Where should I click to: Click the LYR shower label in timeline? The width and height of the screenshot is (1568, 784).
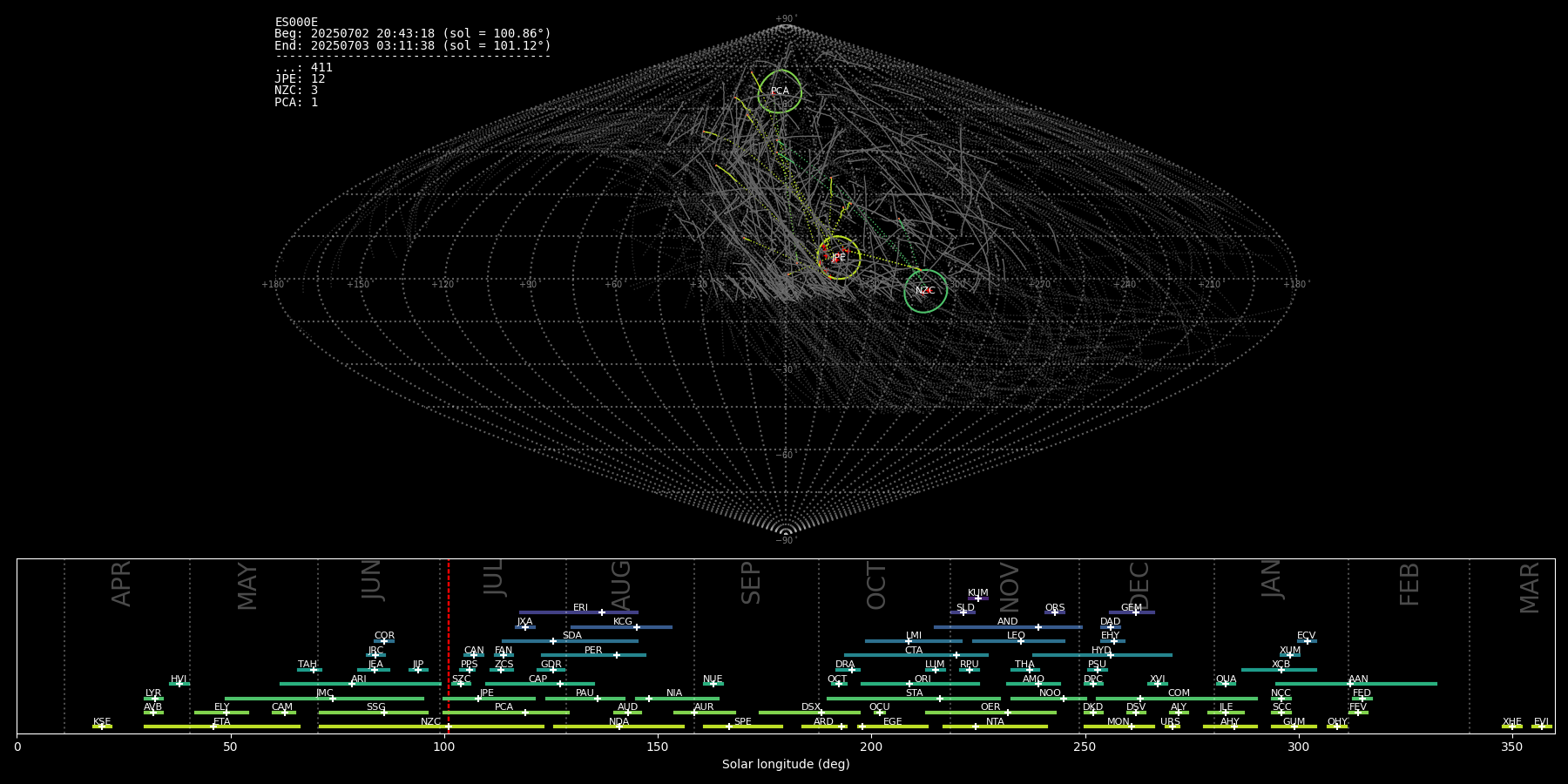[153, 693]
